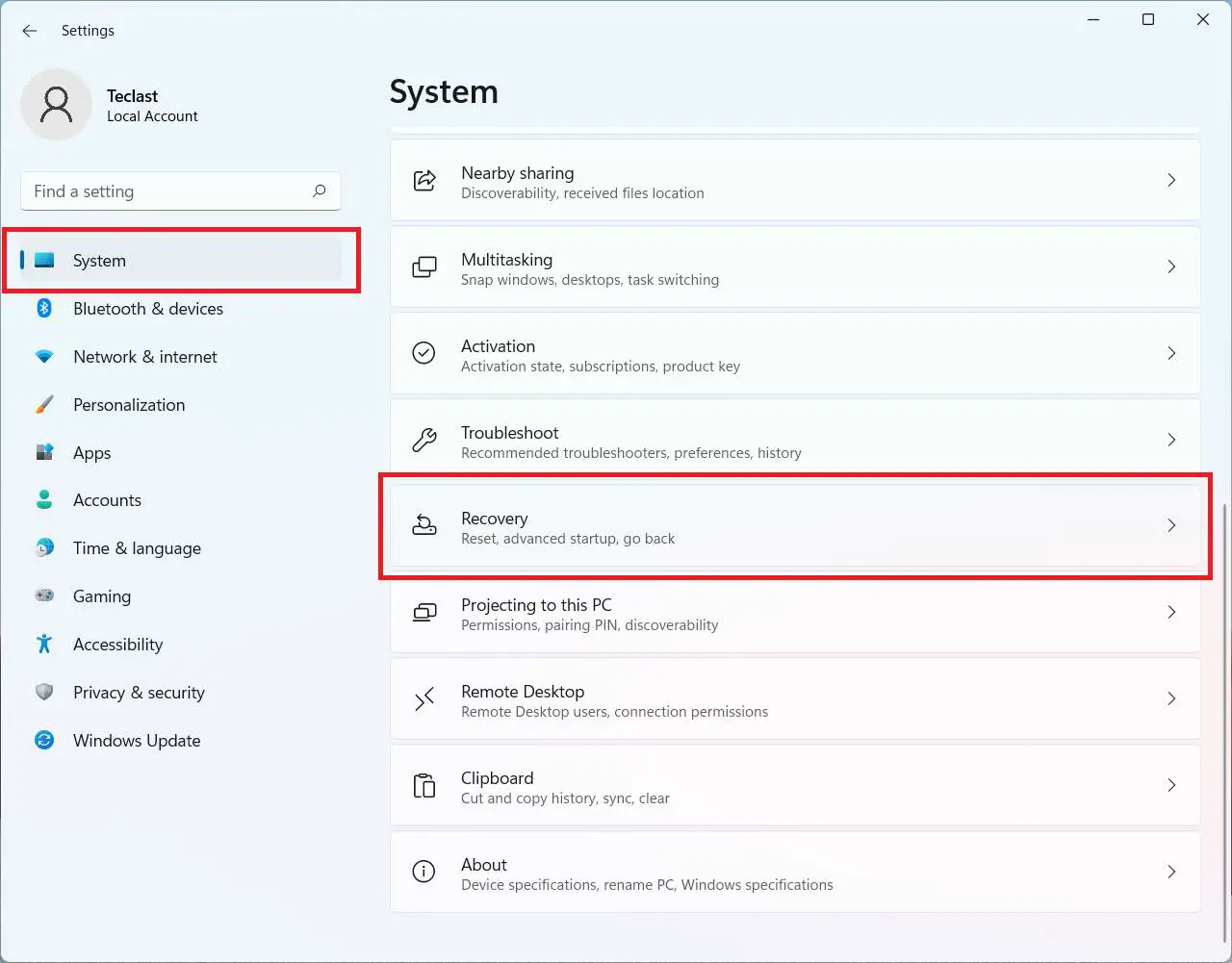
Task: Select the Bluetooth icon in the sidebar
Action: [x=44, y=308]
